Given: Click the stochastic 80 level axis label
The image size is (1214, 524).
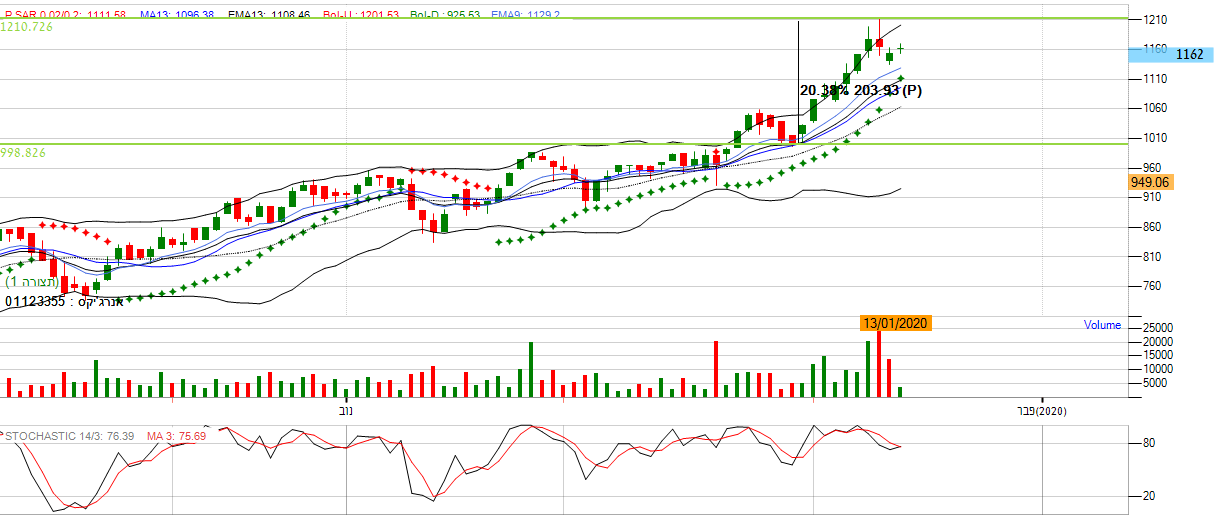Looking at the screenshot, I should point(1149,444).
